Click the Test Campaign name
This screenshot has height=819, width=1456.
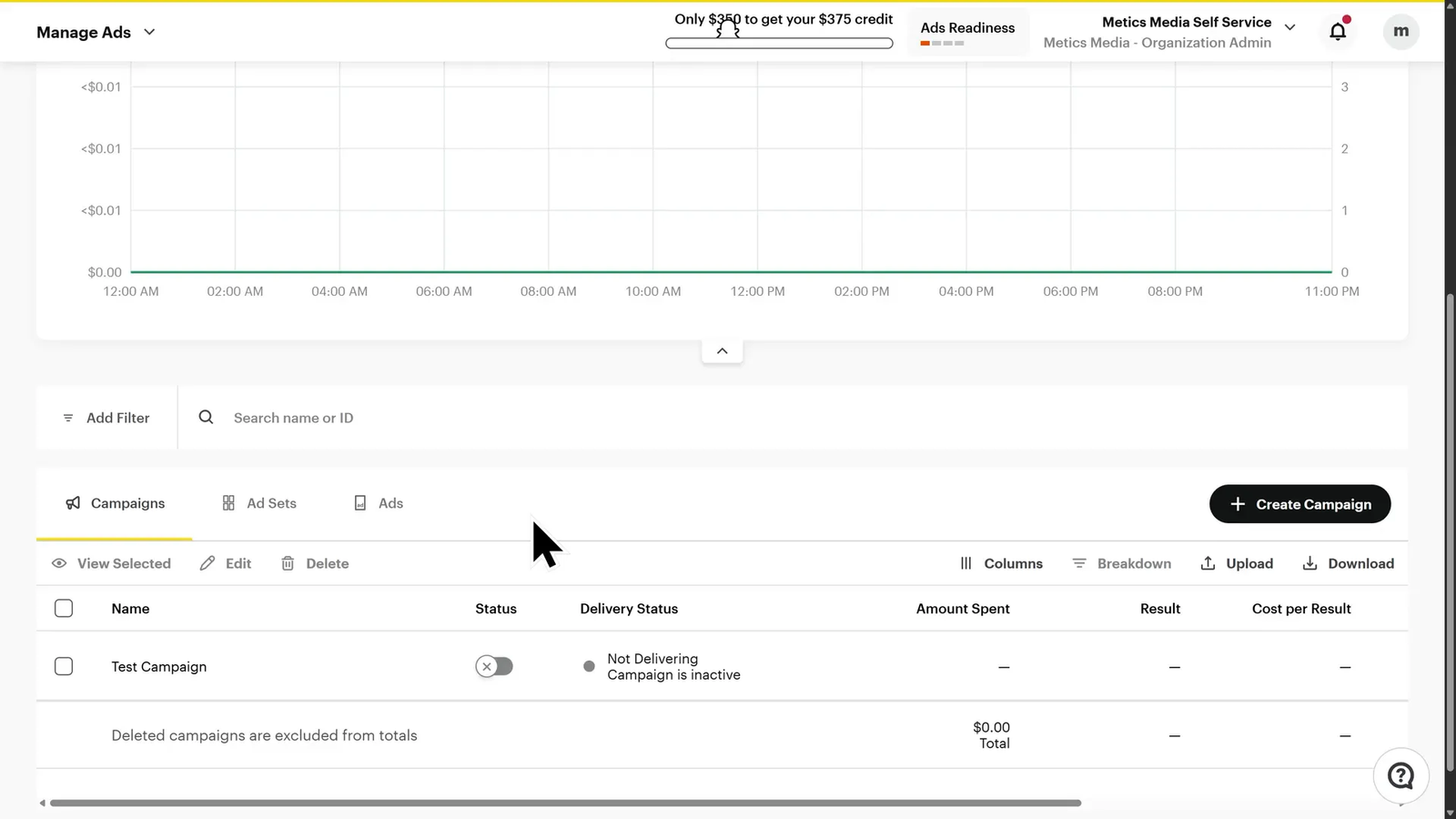click(159, 666)
